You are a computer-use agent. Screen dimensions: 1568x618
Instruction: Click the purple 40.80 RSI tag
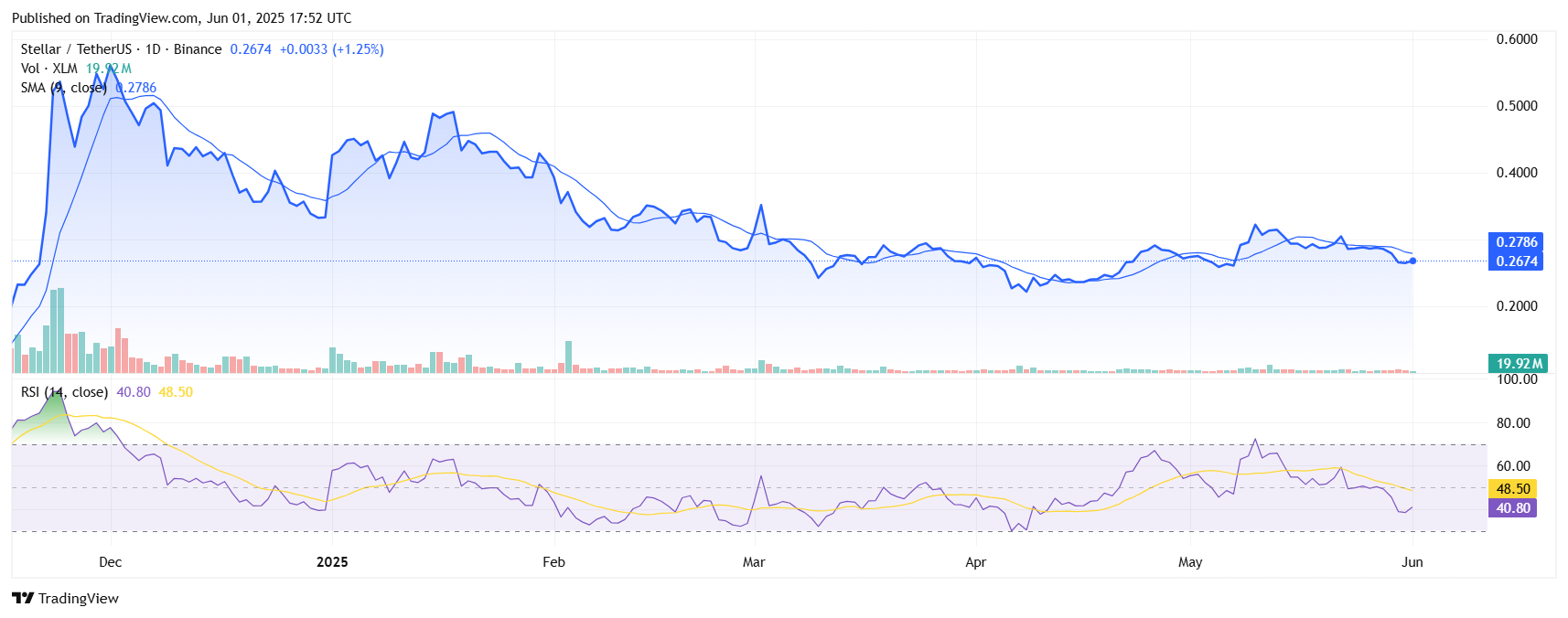tap(1512, 508)
